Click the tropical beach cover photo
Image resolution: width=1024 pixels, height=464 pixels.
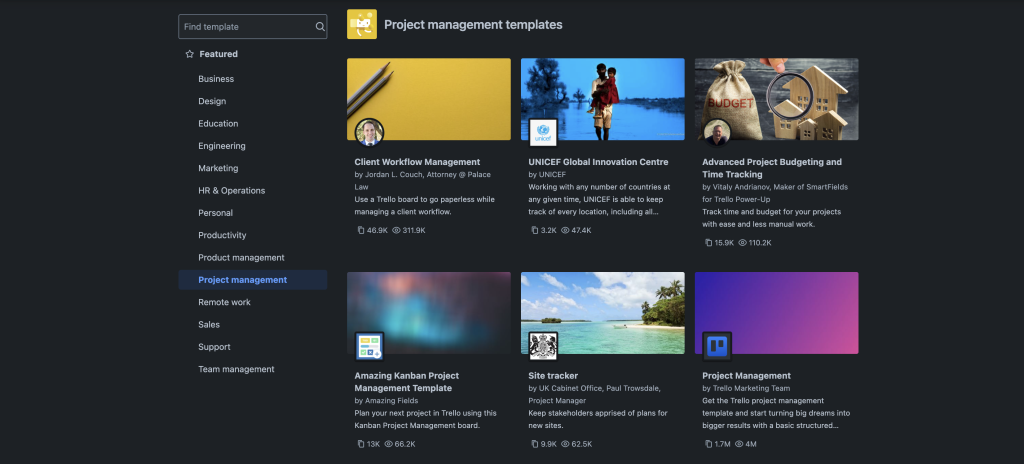point(603,312)
